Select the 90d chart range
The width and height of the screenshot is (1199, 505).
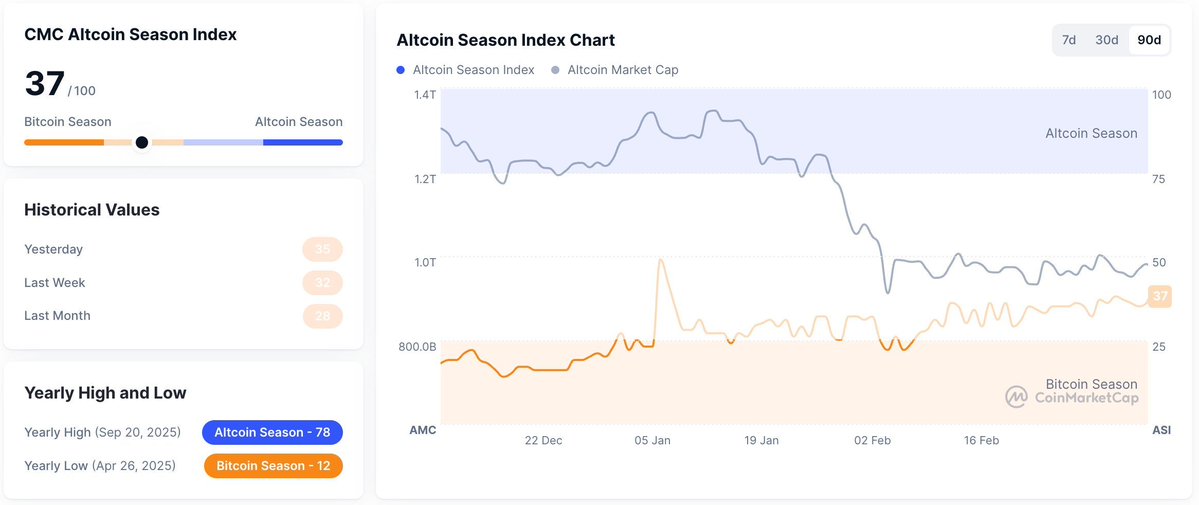point(1149,40)
